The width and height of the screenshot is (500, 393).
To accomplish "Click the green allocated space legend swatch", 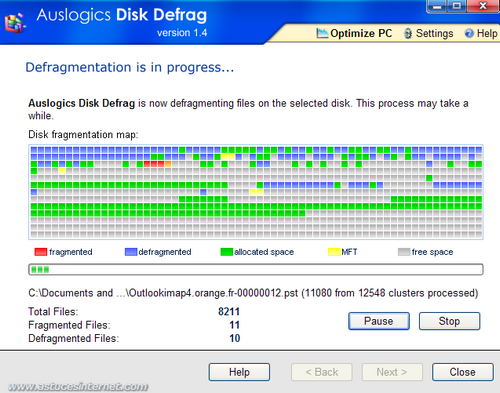I will pyautogui.click(x=227, y=252).
